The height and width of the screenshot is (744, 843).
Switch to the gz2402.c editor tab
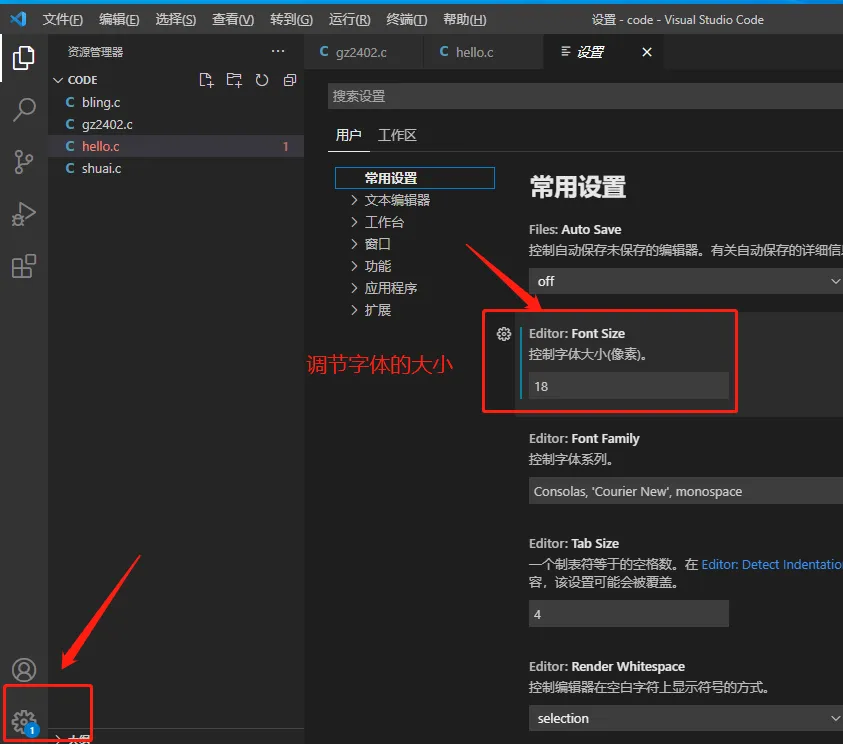pos(364,52)
